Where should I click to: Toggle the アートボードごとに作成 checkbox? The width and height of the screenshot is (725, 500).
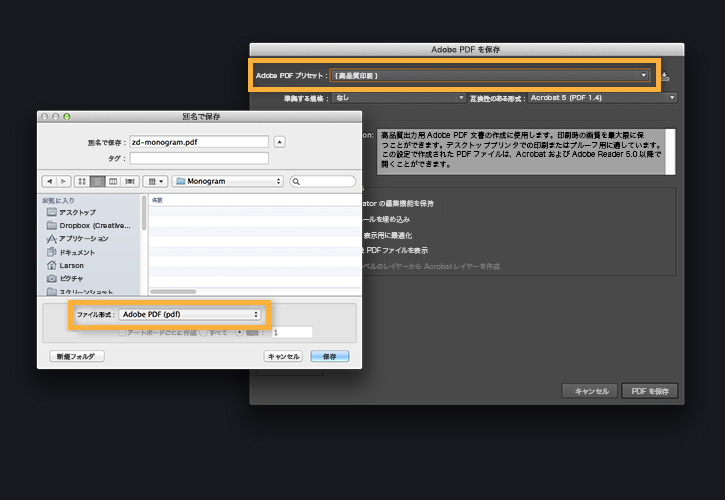click(x=122, y=333)
